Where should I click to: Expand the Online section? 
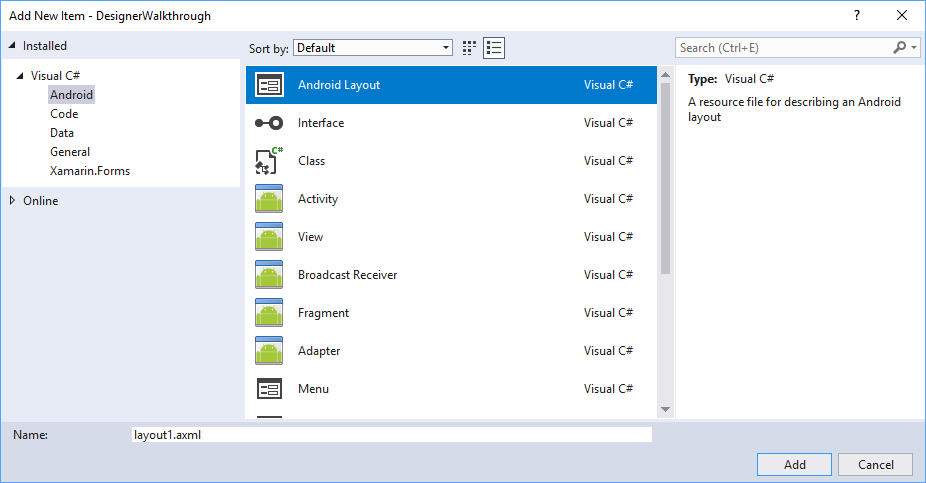point(12,201)
